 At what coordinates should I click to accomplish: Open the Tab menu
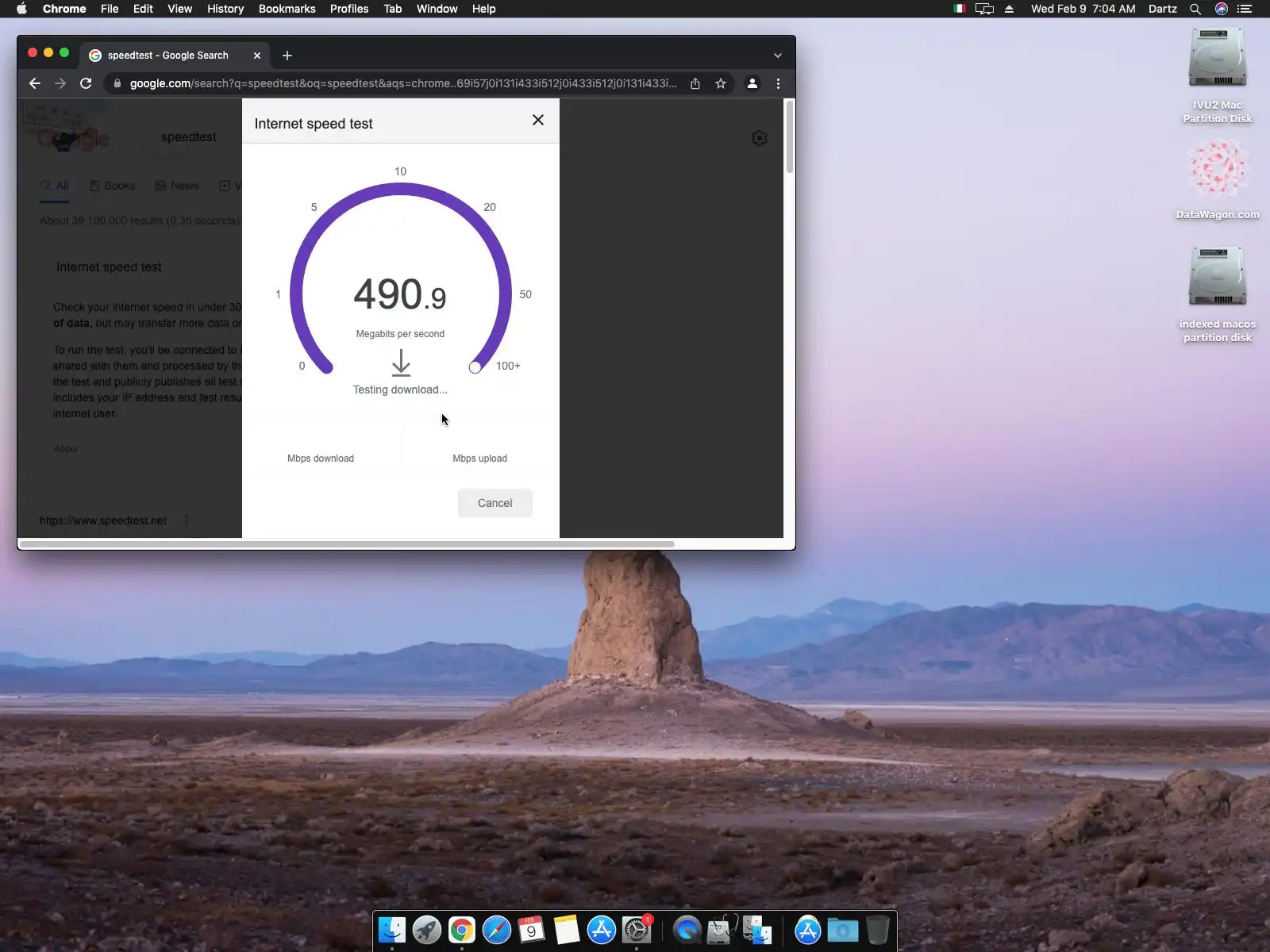pos(393,9)
